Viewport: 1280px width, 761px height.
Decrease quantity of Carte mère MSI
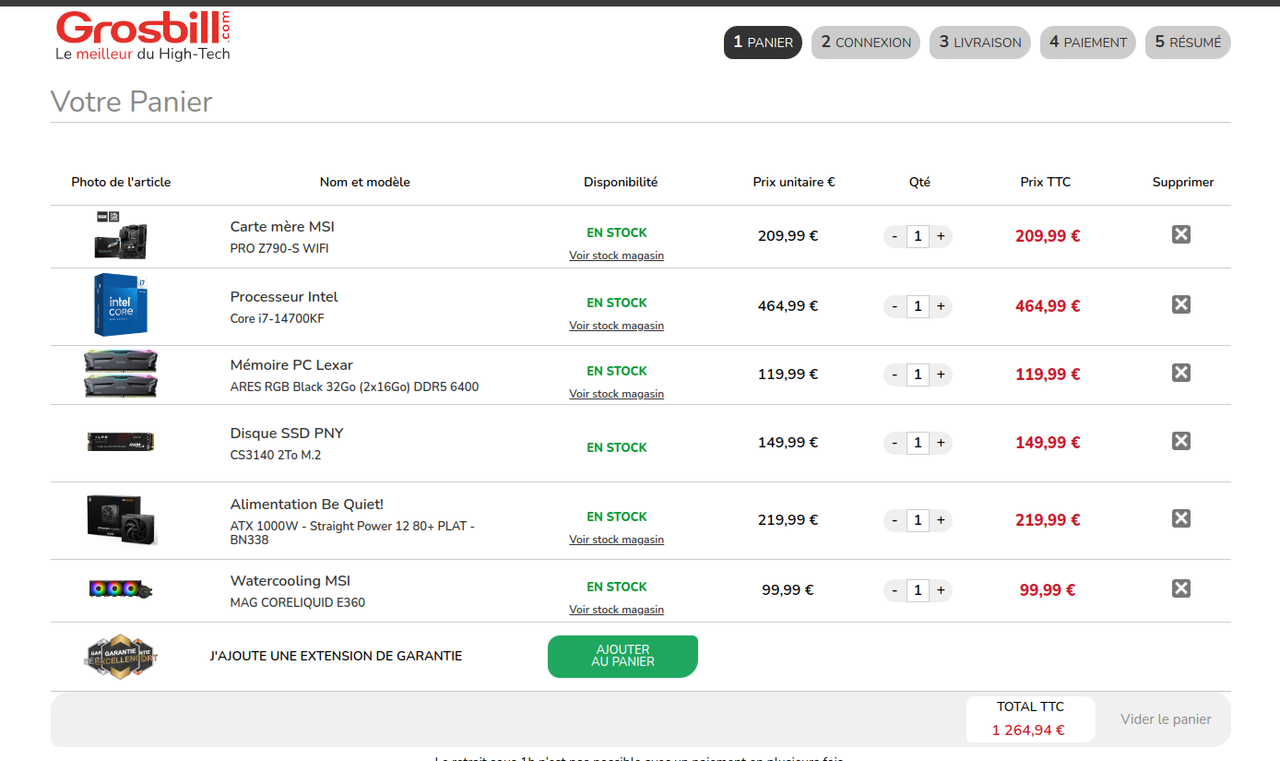(895, 236)
